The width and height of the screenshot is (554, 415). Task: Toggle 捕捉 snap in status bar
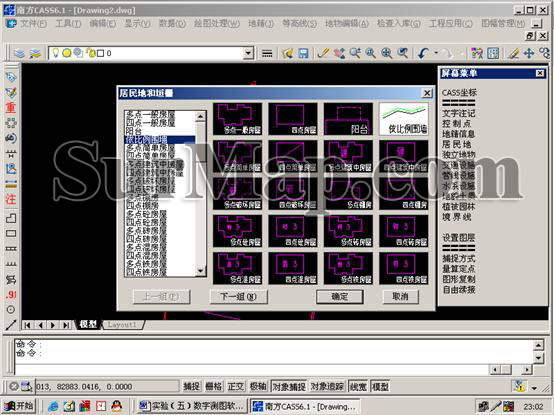point(191,387)
